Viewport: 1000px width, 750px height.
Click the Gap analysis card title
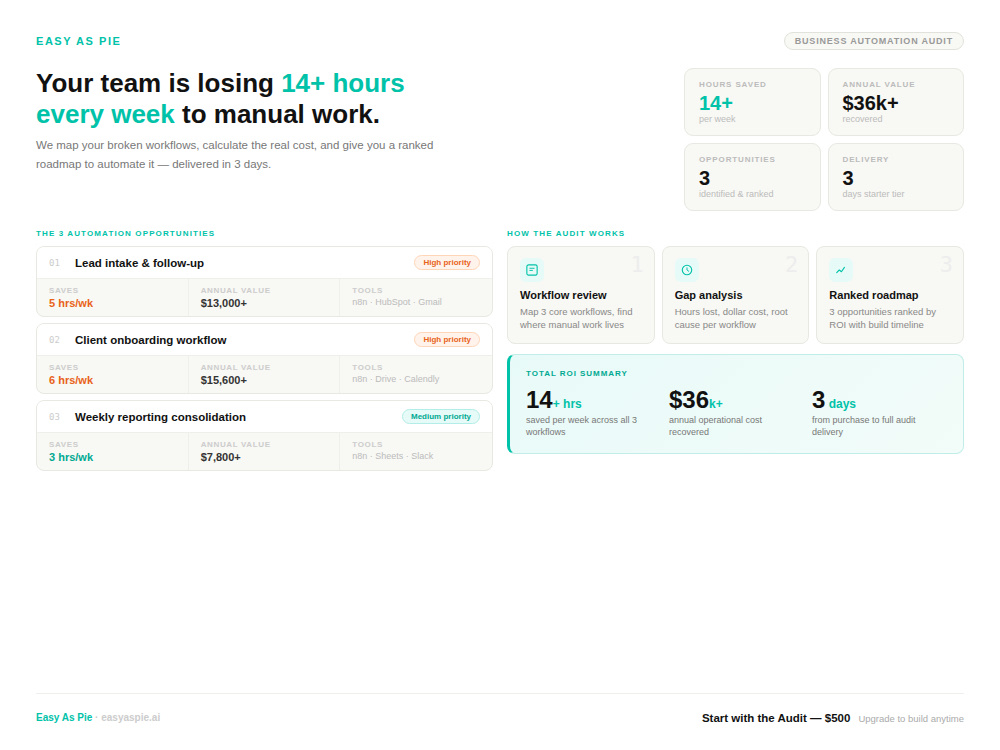pyautogui.click(x=708, y=295)
